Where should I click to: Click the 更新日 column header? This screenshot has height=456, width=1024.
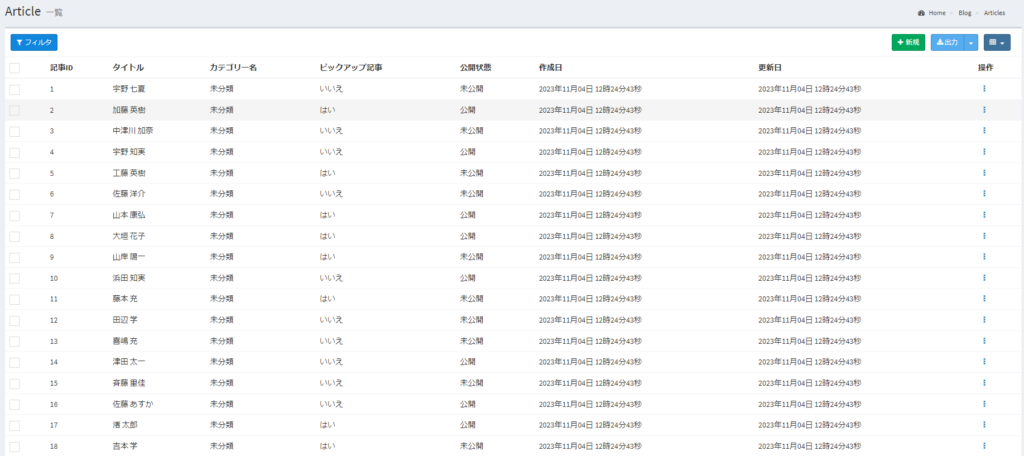pyautogui.click(x=770, y=68)
